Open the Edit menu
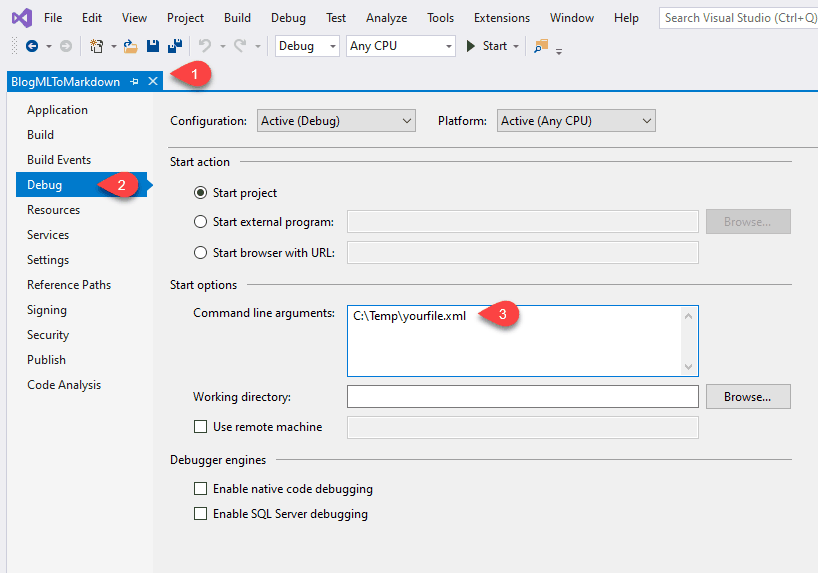 point(92,18)
